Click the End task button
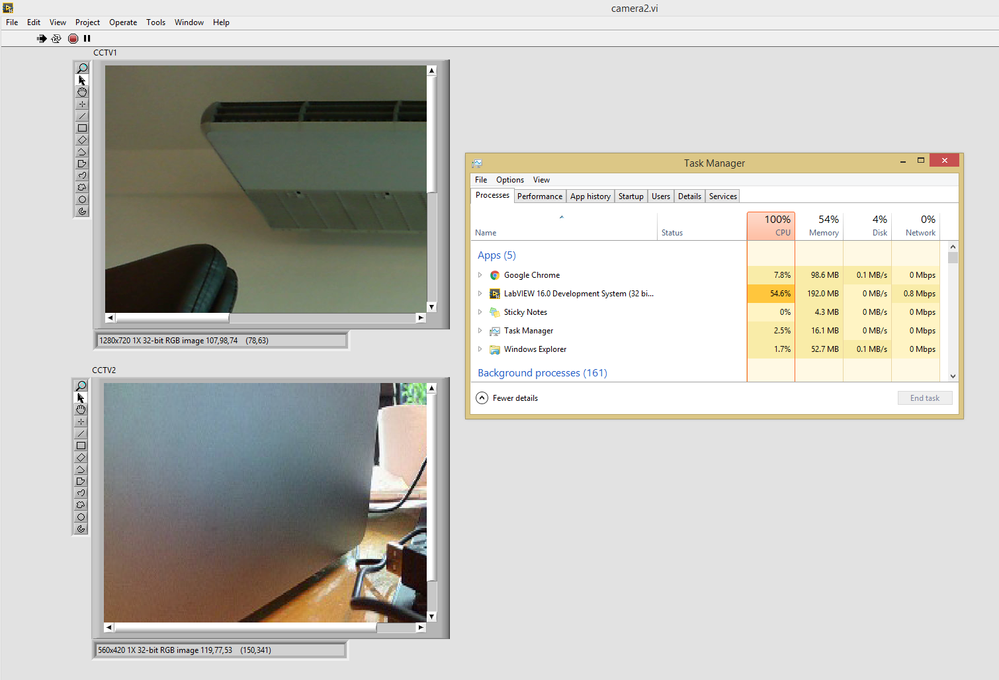999x680 pixels. (x=925, y=398)
